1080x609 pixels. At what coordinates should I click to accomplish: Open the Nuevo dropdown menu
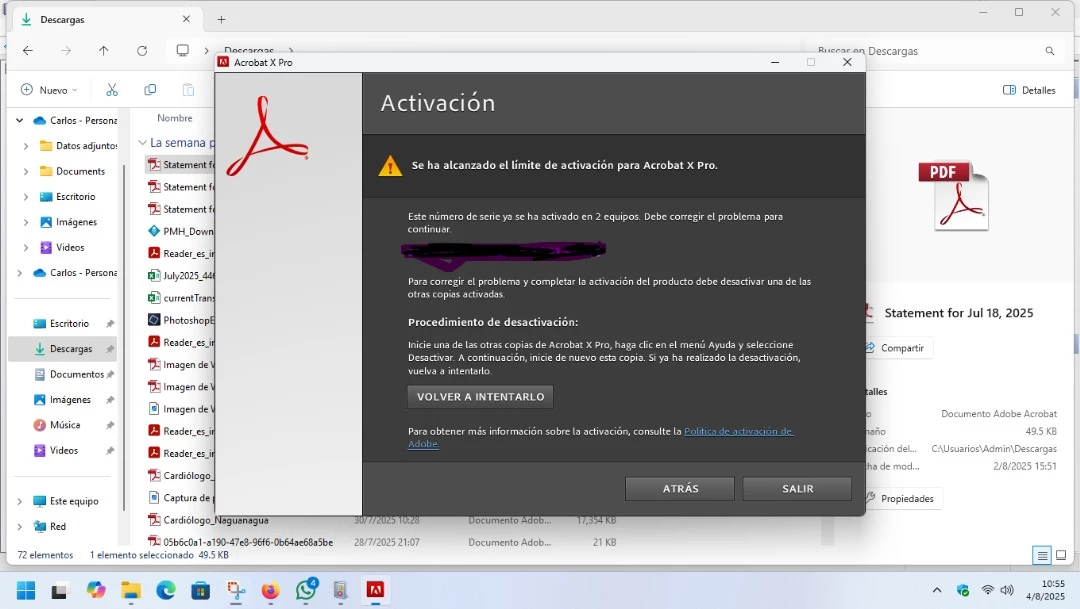click(49, 90)
